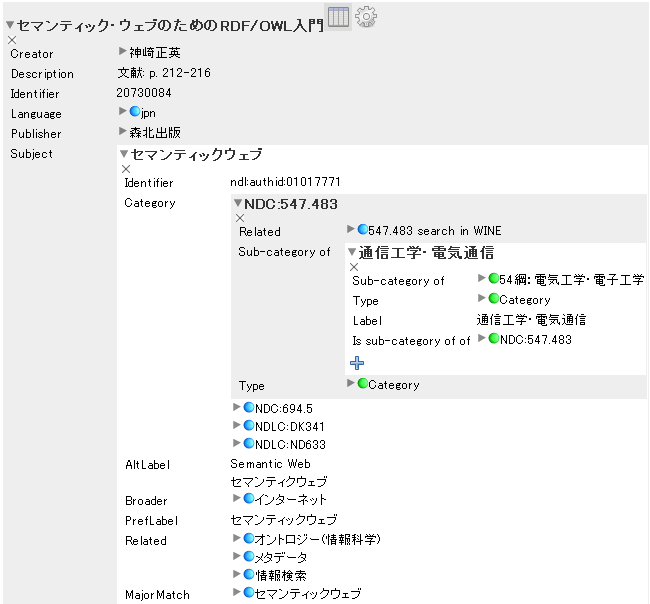Expand the triangle before NDLC:ND633
The image size is (650, 604).
(237, 443)
